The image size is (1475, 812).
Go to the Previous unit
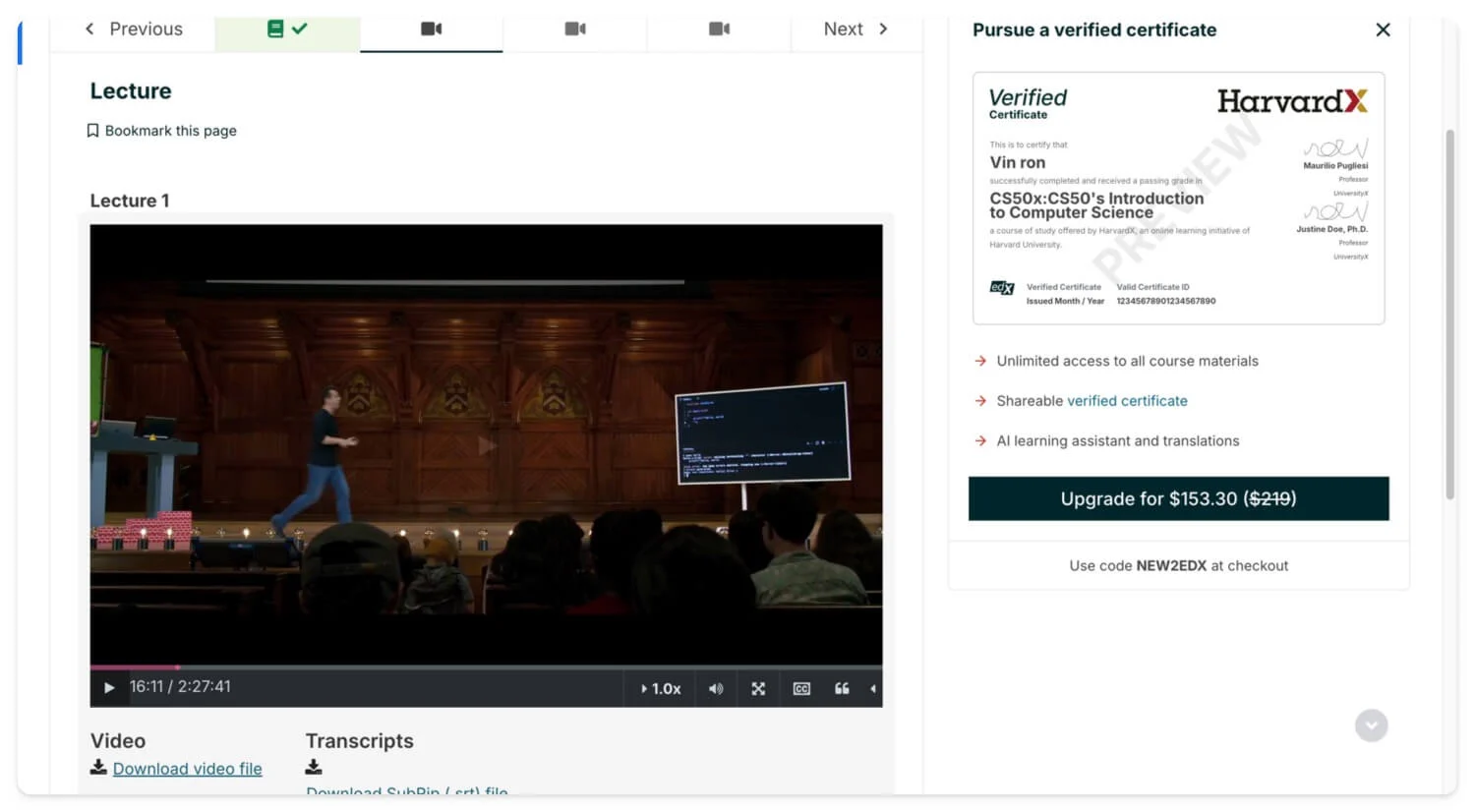coord(134,29)
